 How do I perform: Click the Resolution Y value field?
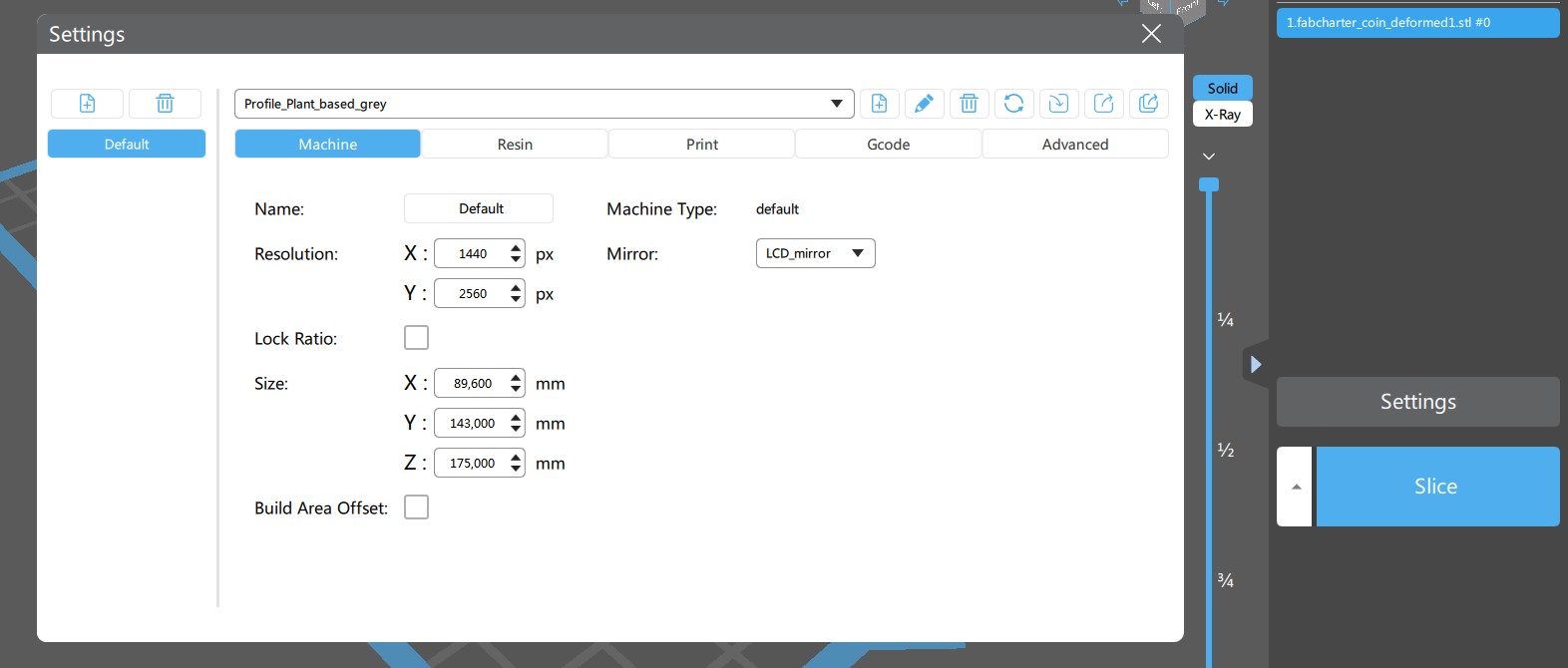(472, 293)
